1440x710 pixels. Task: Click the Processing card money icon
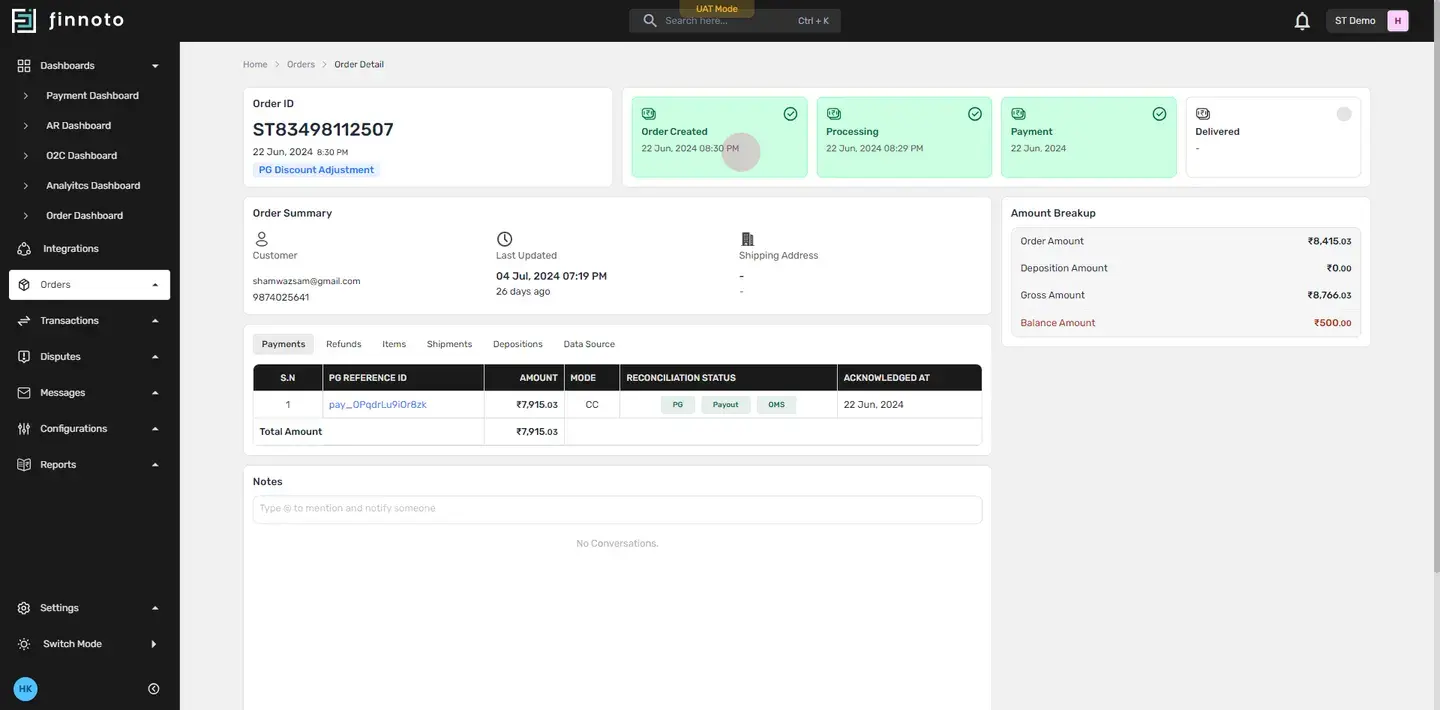coord(833,114)
